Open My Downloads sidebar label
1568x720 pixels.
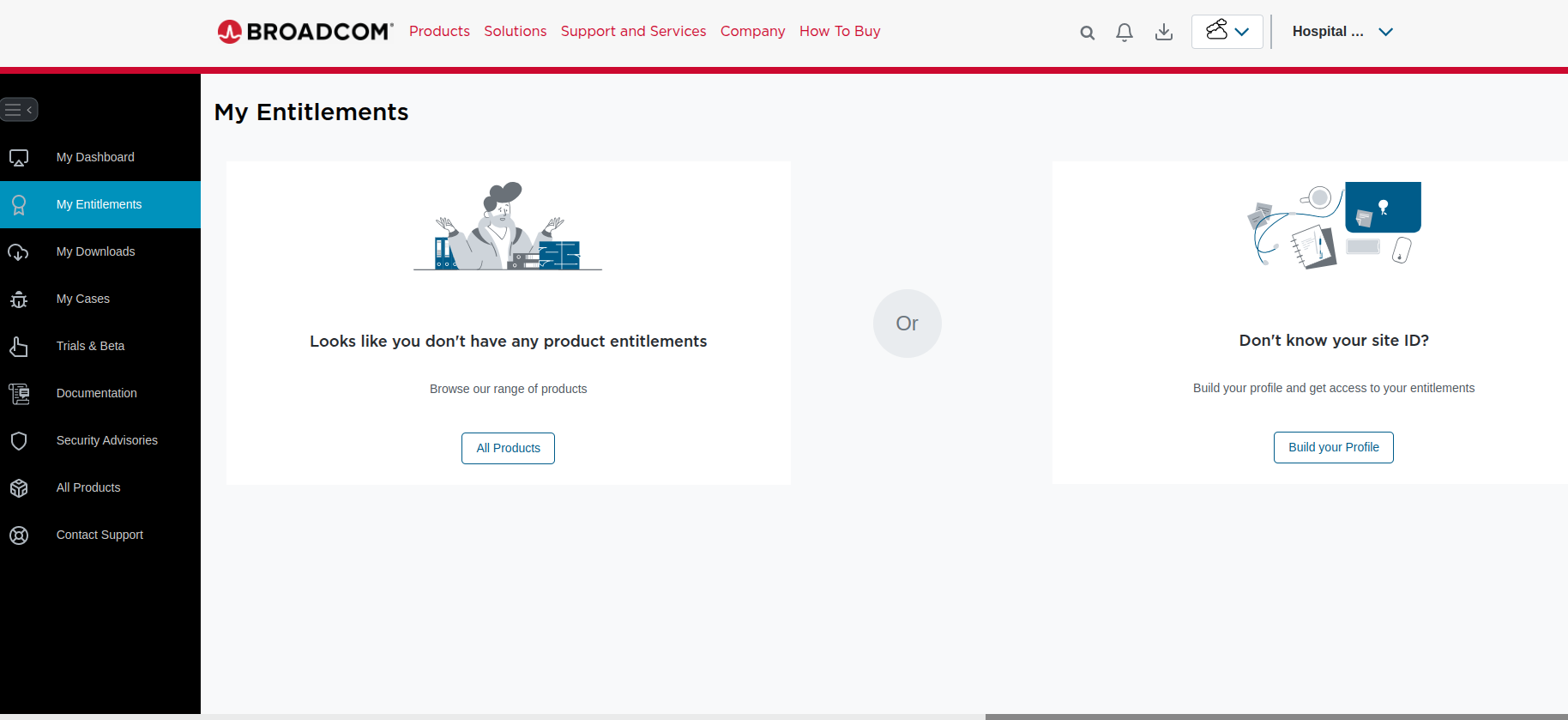click(x=95, y=251)
